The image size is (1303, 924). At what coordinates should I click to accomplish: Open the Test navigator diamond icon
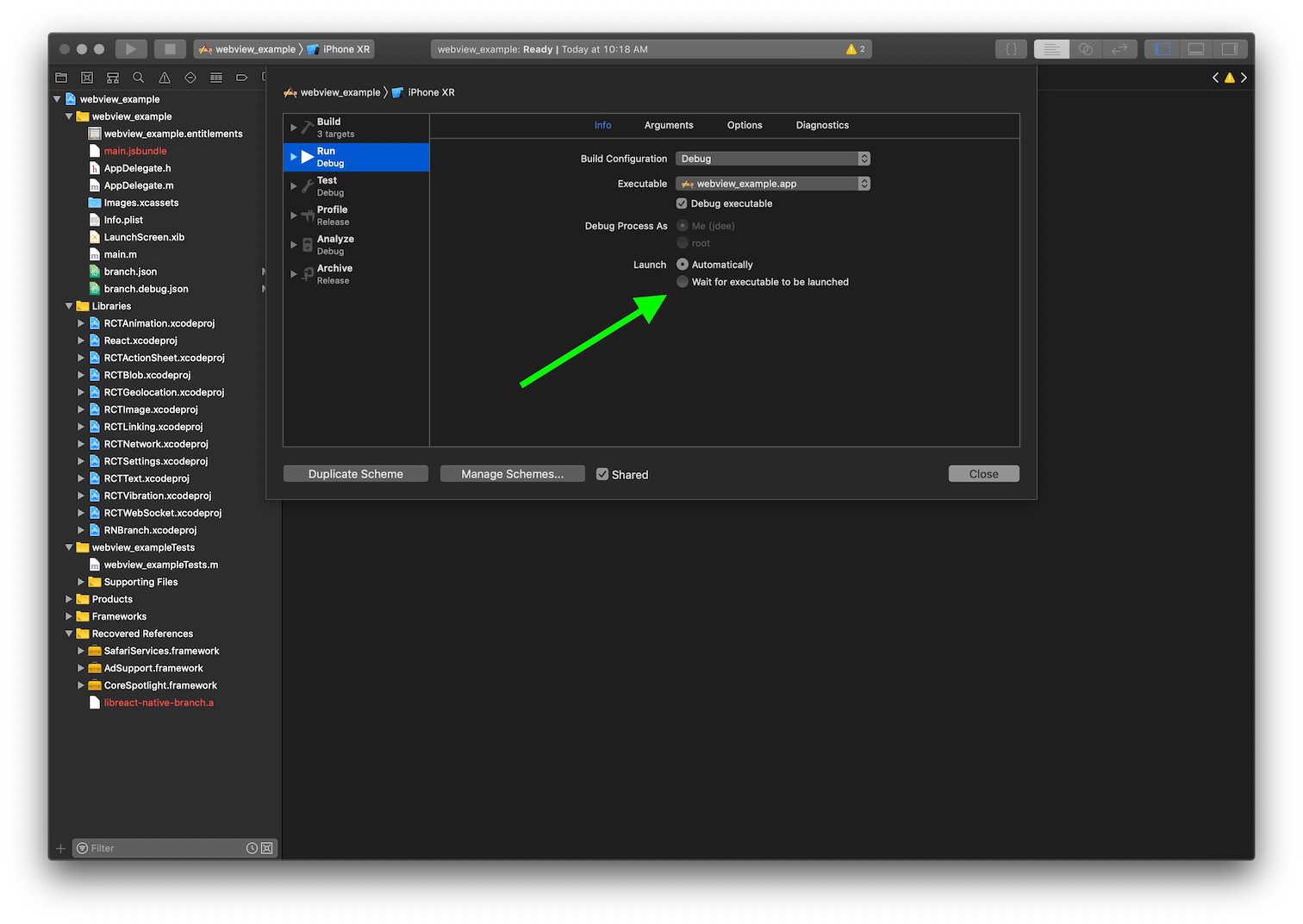click(190, 78)
